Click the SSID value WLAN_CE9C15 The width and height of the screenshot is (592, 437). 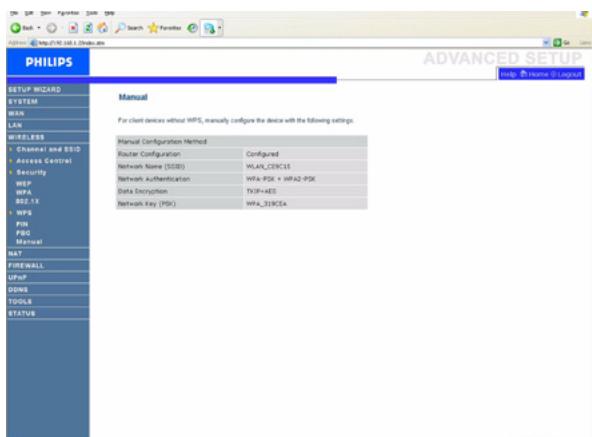click(x=268, y=166)
